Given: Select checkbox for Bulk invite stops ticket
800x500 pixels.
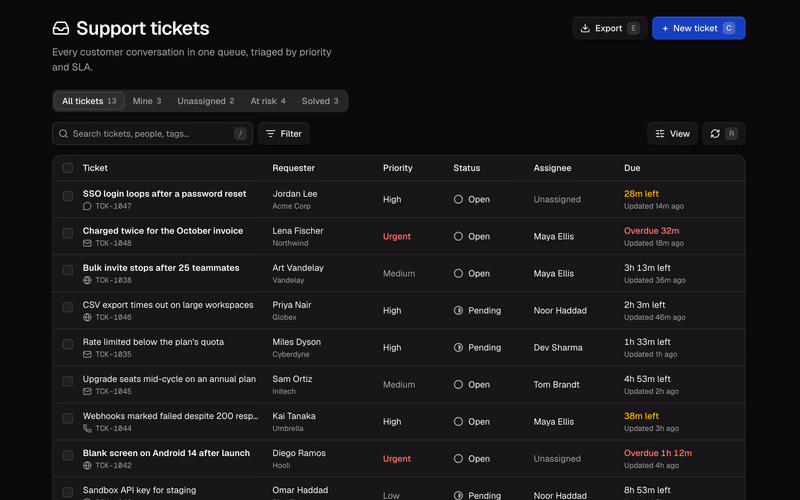Looking at the screenshot, I should click(x=67, y=270).
